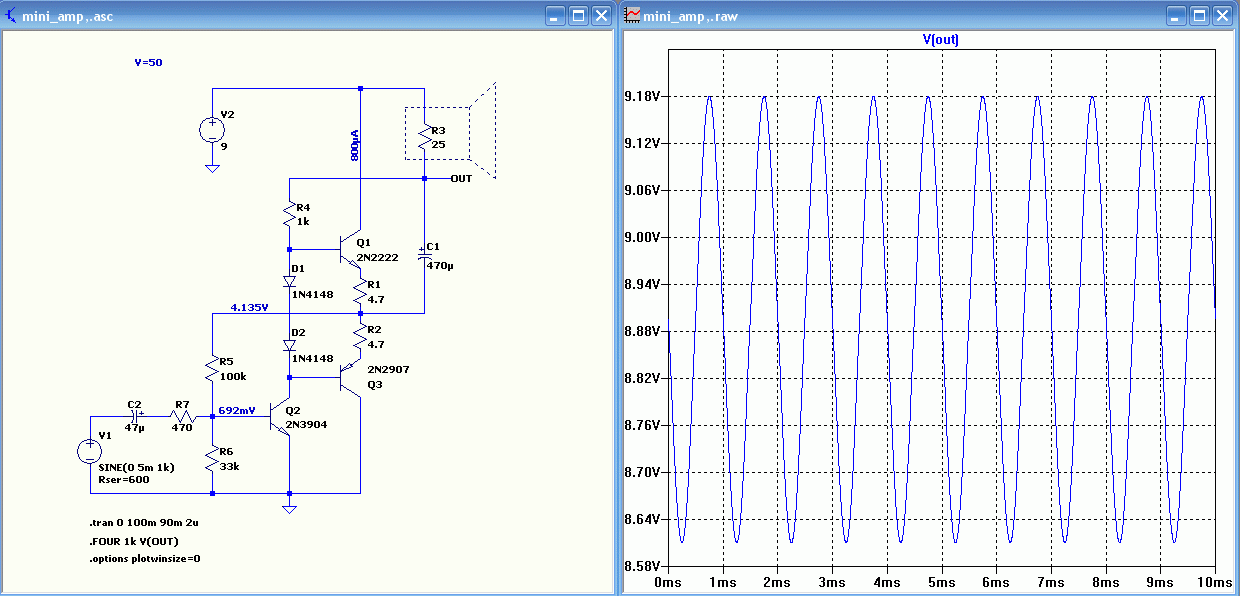Click the 5ms horizontal axis label
Viewport: 1240px width, 596px height.
[x=942, y=582]
